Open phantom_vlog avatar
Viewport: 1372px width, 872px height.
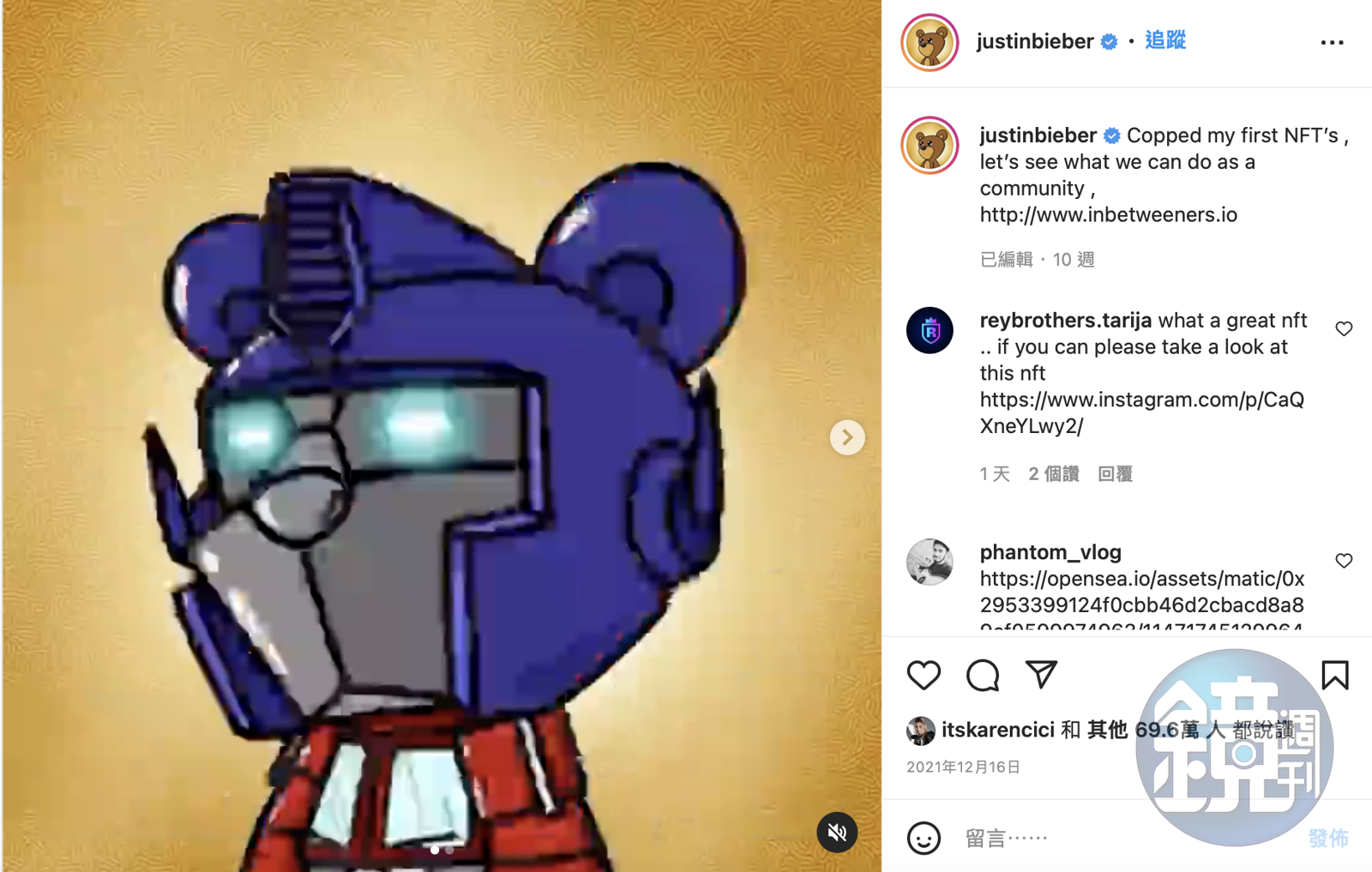930,562
